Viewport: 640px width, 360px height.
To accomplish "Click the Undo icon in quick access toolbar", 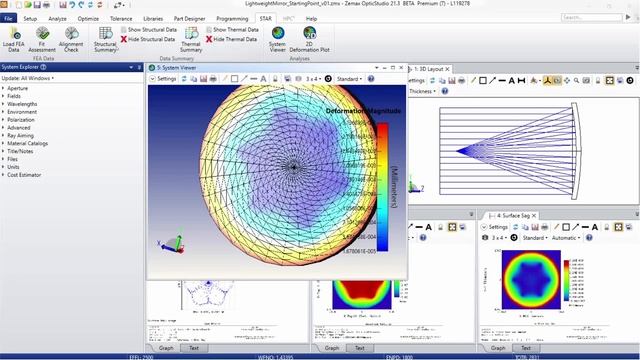I will 72,5.
